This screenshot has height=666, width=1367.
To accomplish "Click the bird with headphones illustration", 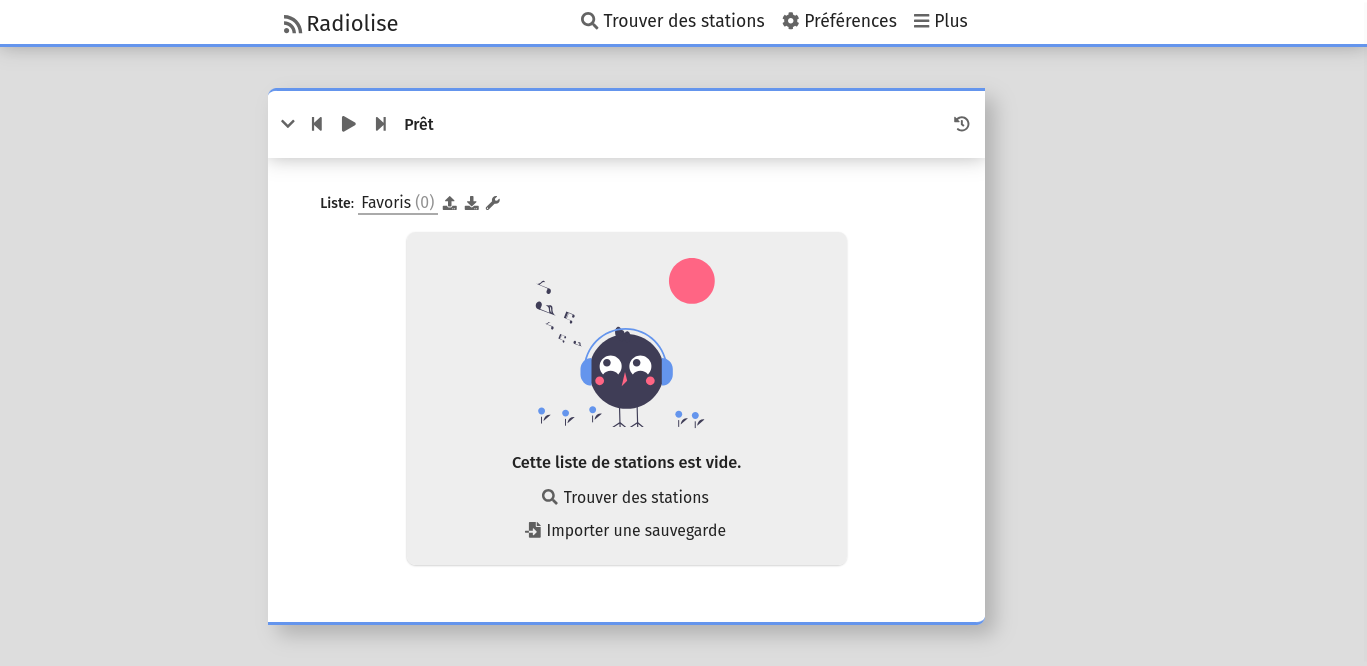I will click(626, 371).
